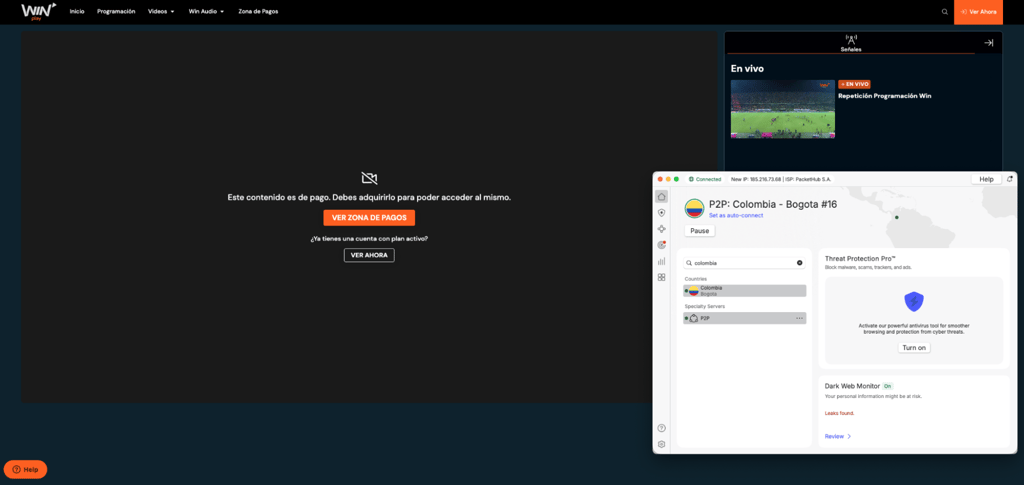Open the statistics bar-chart sidebar icon
The width and height of the screenshot is (1024, 485).
[x=662, y=261]
